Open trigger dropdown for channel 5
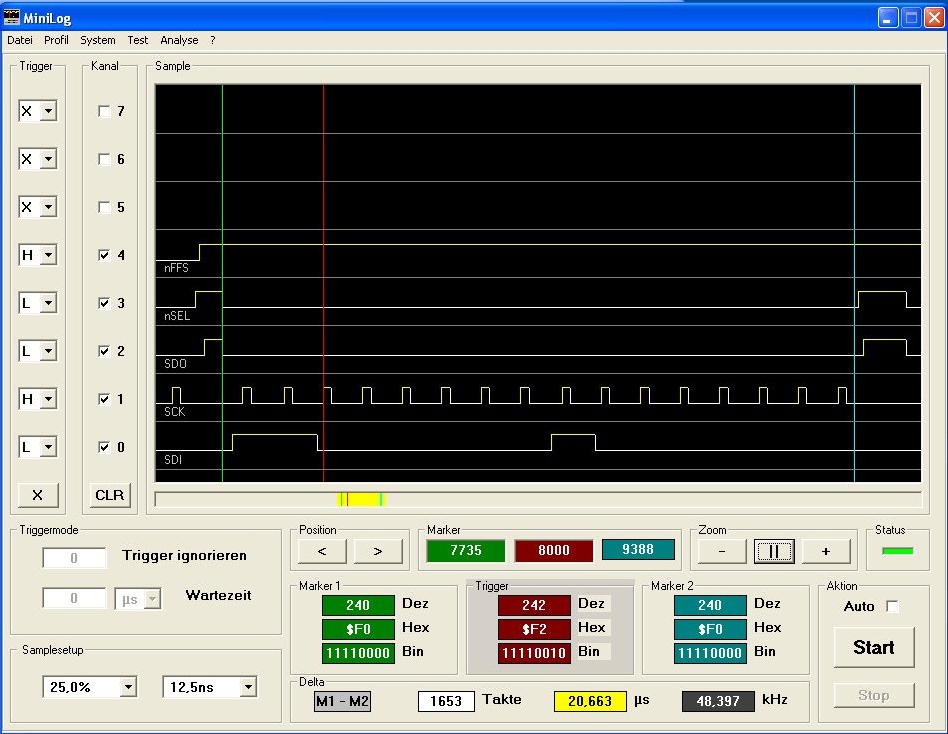 [48, 207]
